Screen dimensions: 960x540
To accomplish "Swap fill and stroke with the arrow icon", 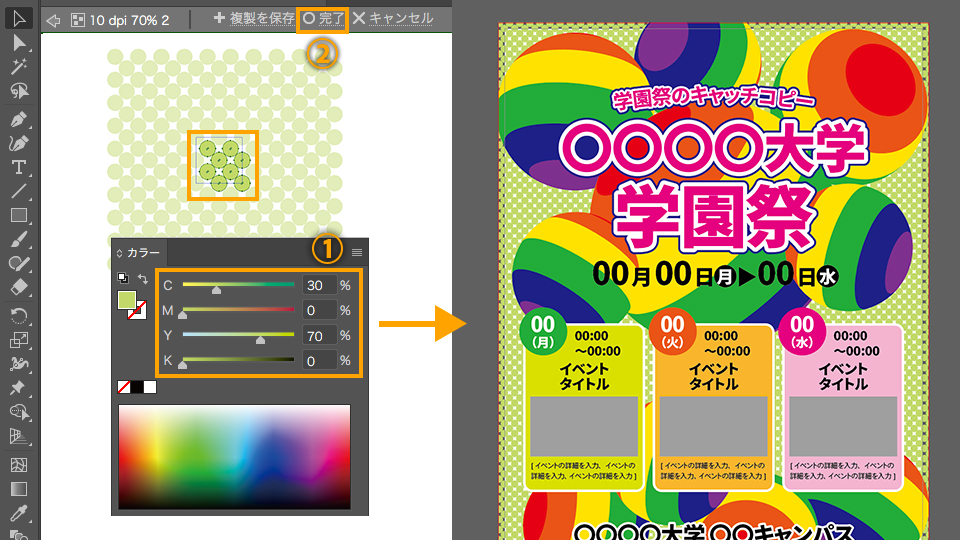I will tap(142, 279).
